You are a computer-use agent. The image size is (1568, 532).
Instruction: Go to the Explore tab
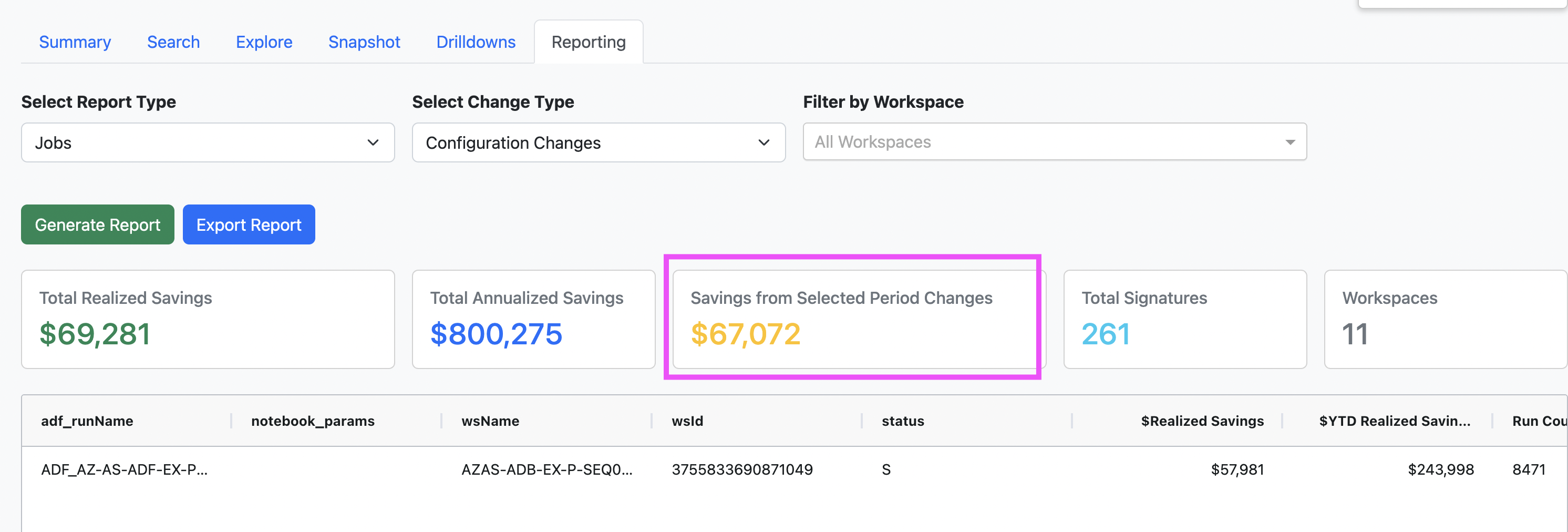pyautogui.click(x=264, y=42)
